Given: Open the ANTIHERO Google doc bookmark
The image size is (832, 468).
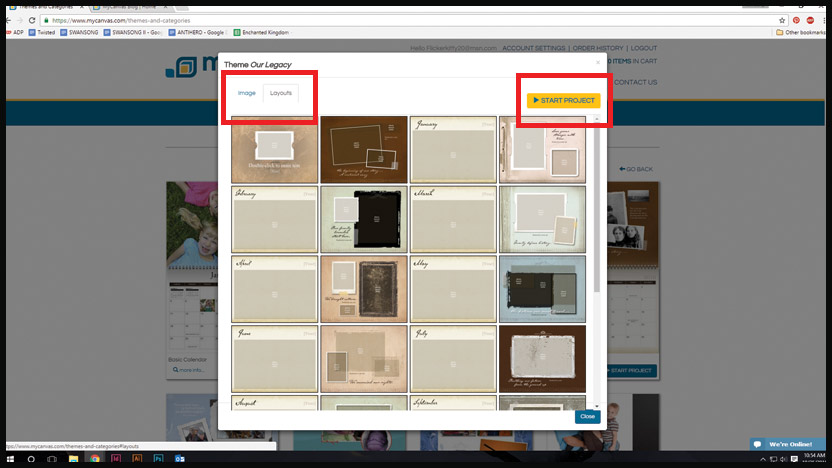Looking at the screenshot, I should click(x=196, y=32).
